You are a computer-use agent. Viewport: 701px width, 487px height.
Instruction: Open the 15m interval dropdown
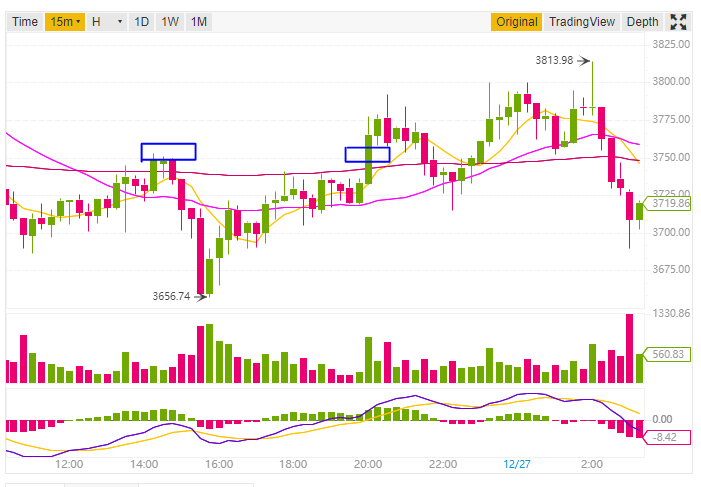pyautogui.click(x=64, y=22)
